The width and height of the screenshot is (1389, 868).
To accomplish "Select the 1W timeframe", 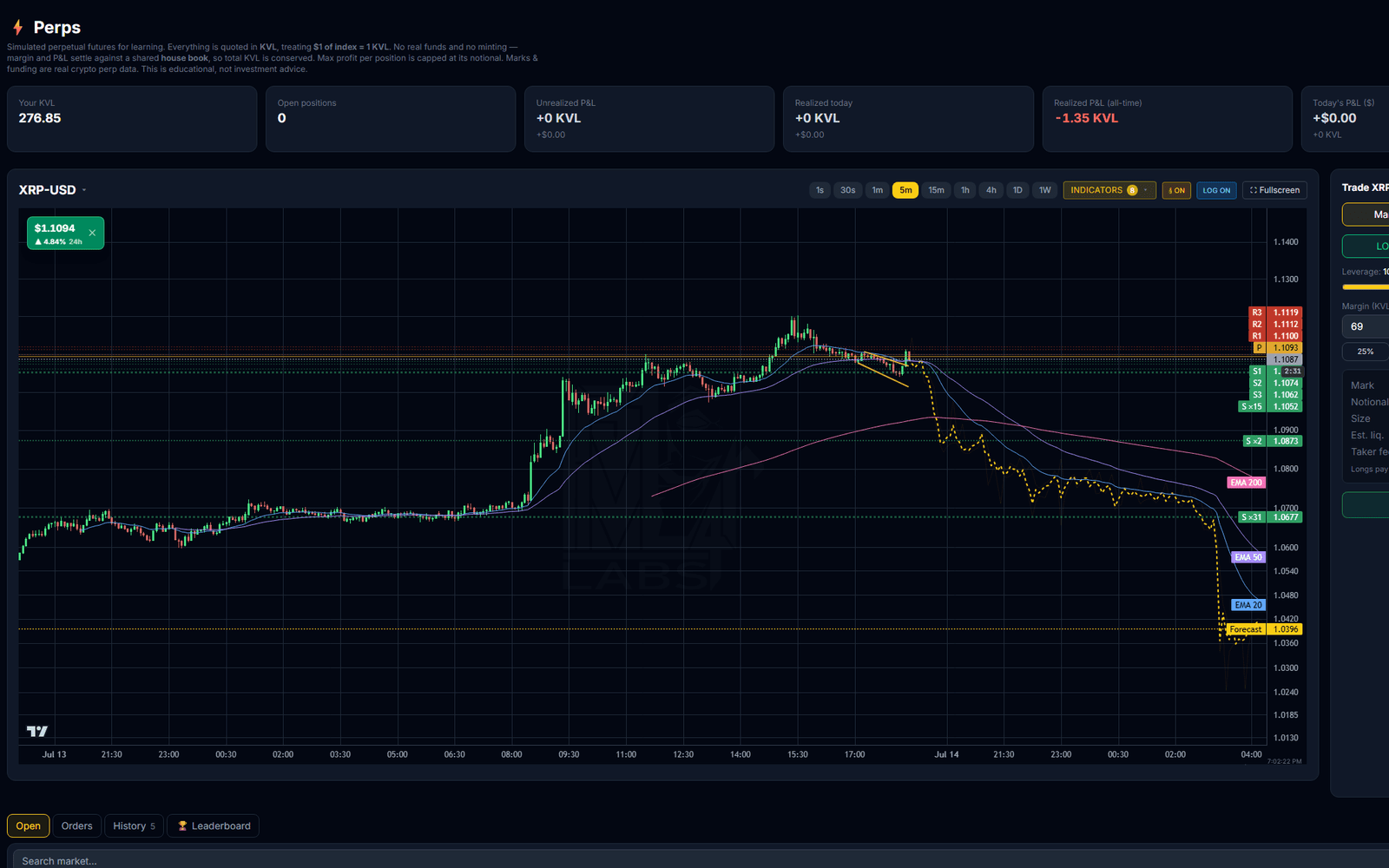I will point(1045,190).
